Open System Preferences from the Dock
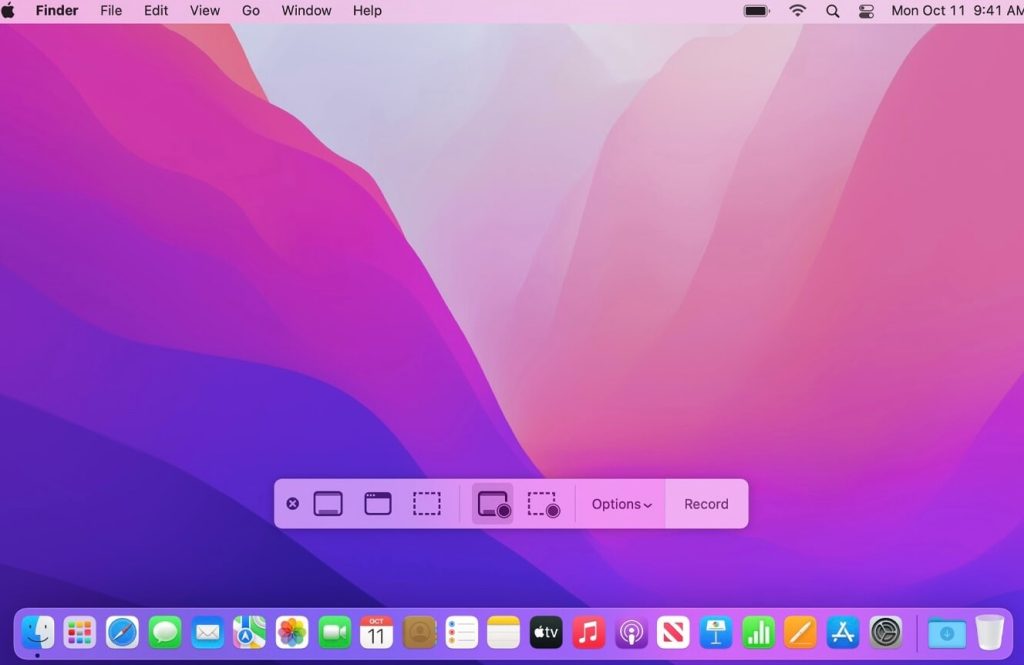Screen dimensions: 1024x665 click(886, 632)
